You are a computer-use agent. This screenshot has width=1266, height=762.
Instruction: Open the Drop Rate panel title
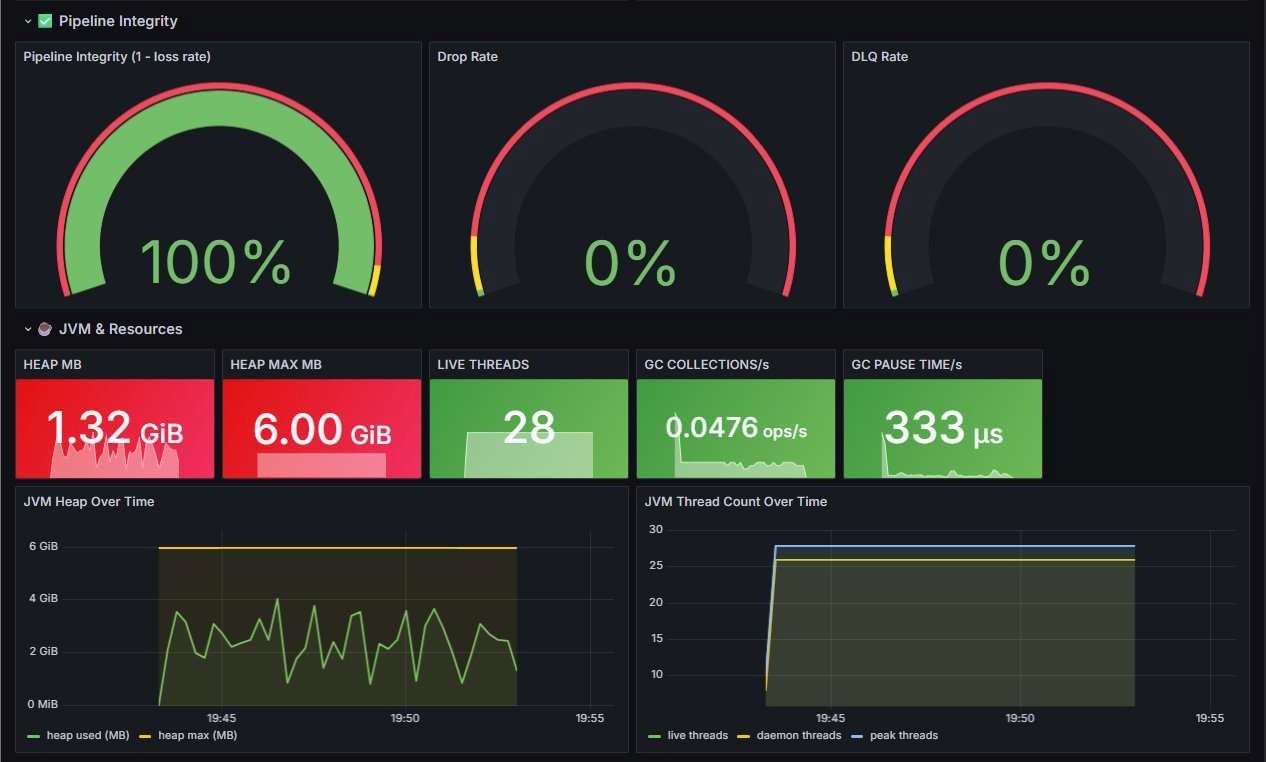467,57
